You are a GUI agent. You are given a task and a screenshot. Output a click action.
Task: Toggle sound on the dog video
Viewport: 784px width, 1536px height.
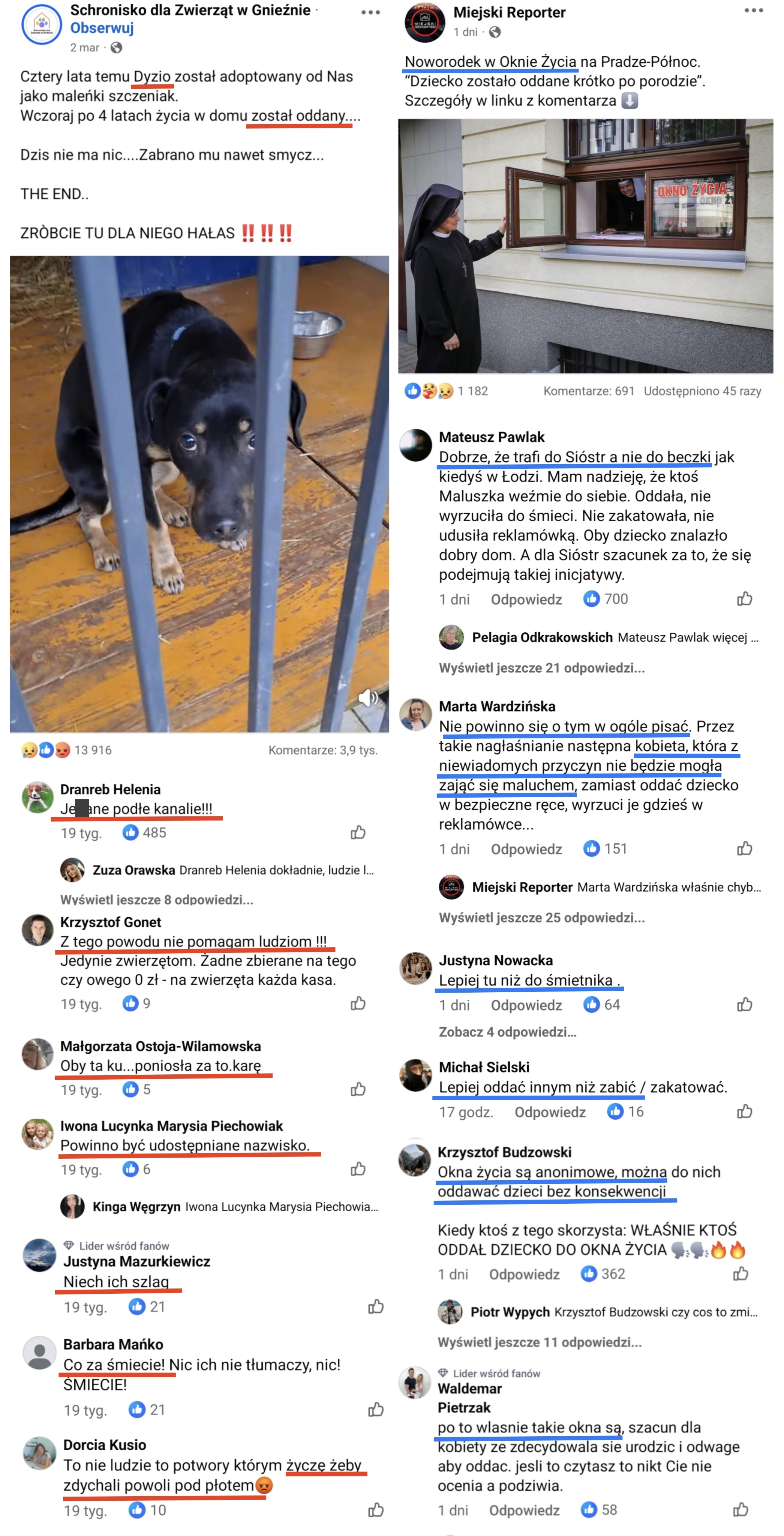click(368, 697)
